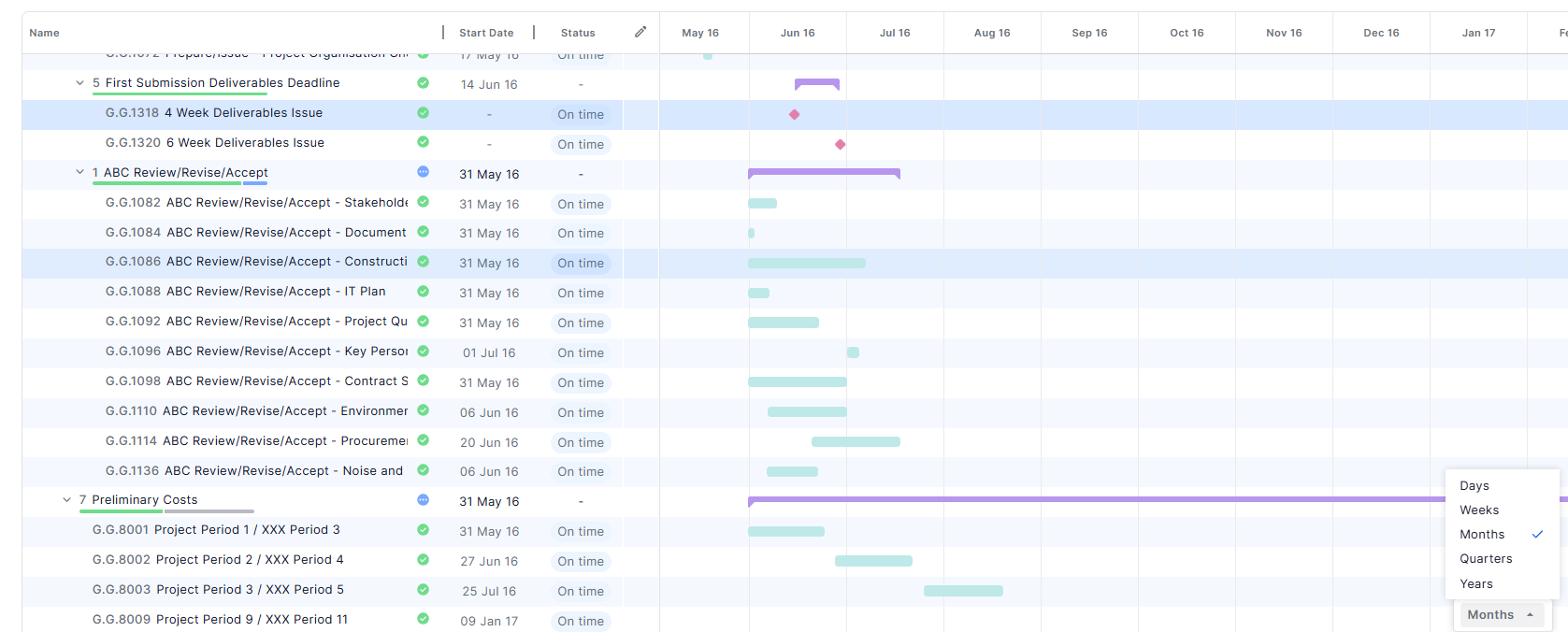Click blue status icon on Preliminary Costs group
The height and width of the screenshot is (632, 1568).
coord(423,500)
